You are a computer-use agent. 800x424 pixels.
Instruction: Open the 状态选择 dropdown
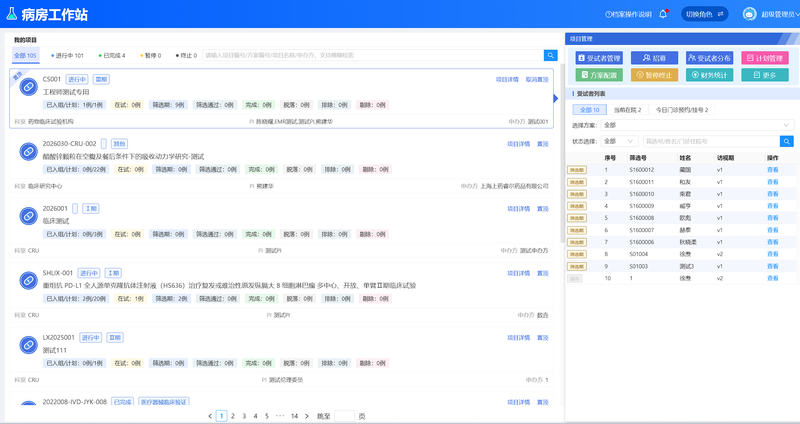coord(619,141)
